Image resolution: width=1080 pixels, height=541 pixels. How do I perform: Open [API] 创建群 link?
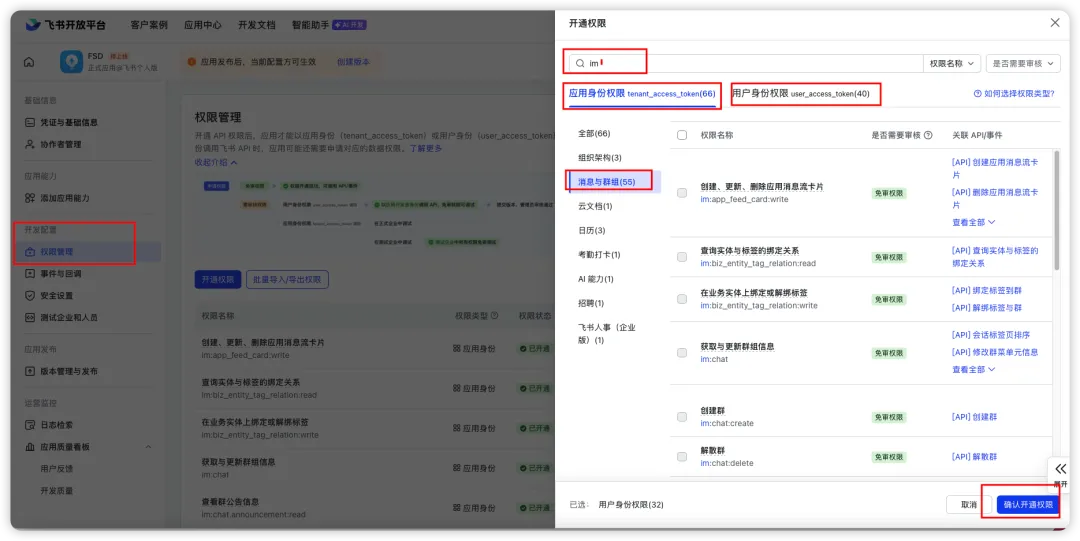coord(974,417)
